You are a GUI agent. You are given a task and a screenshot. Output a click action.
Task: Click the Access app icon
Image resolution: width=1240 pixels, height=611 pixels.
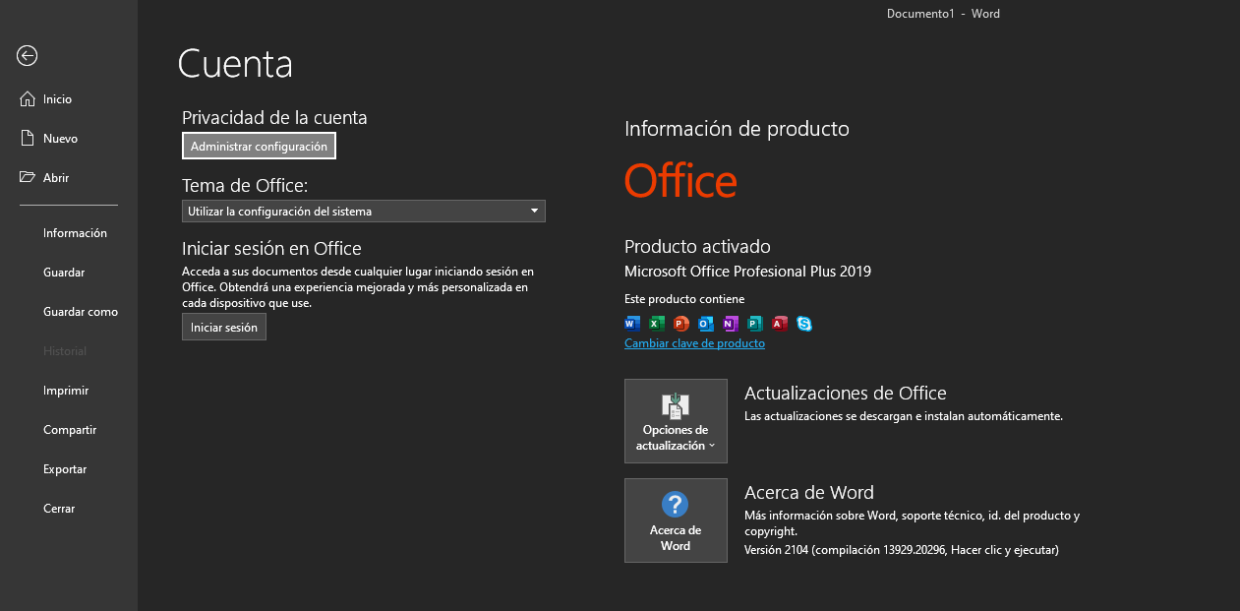coord(779,323)
